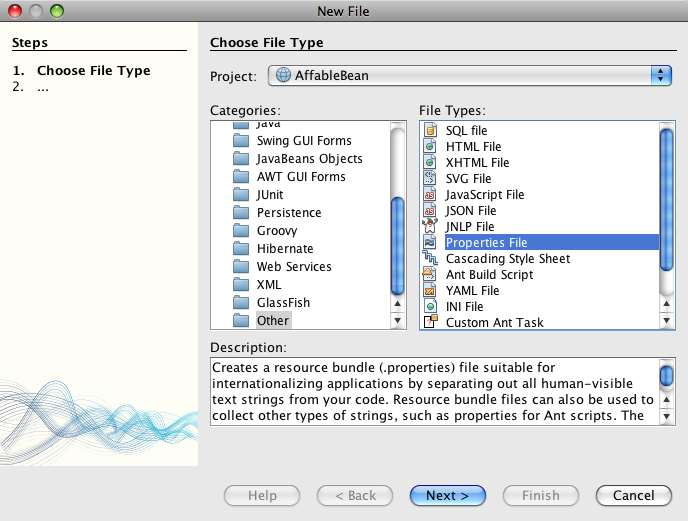Click the Custom Ant Task icon
The image size is (688, 521).
coord(431,323)
